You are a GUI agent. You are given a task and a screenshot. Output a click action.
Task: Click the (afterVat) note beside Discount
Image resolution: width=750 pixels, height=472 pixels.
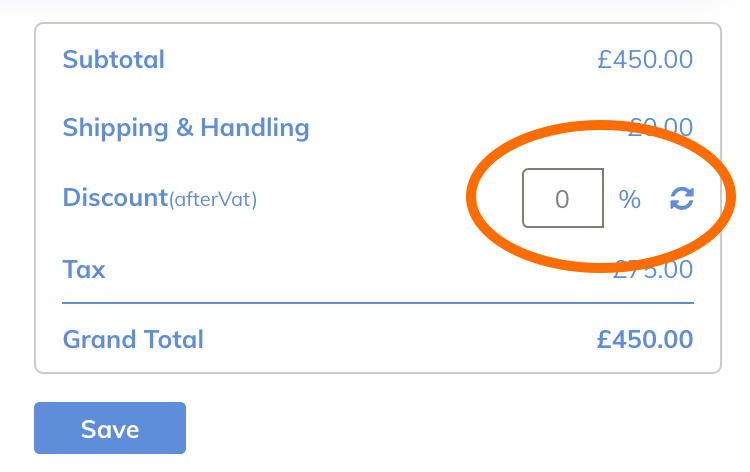212,200
